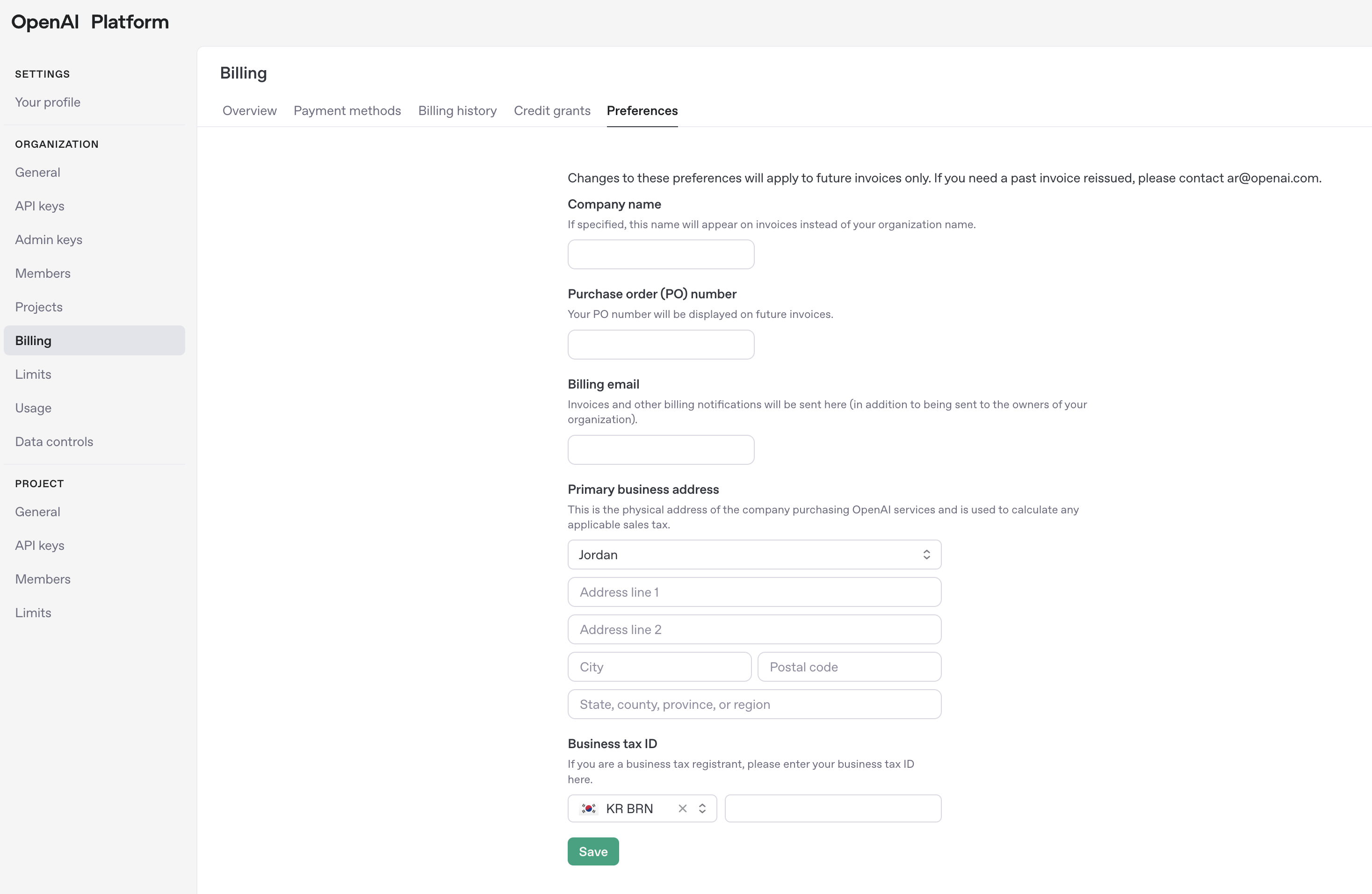
Task: Focus the Company name field
Action: pyautogui.click(x=661, y=254)
